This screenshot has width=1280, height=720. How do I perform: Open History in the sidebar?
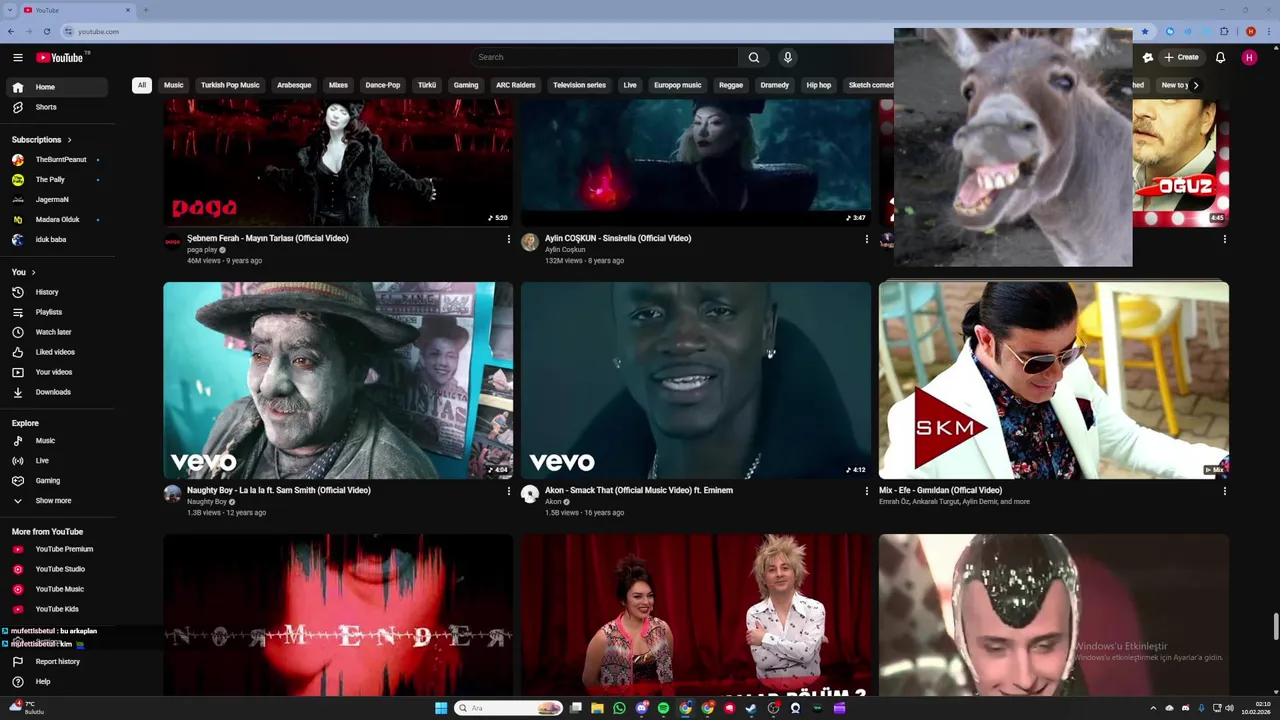(x=58, y=292)
